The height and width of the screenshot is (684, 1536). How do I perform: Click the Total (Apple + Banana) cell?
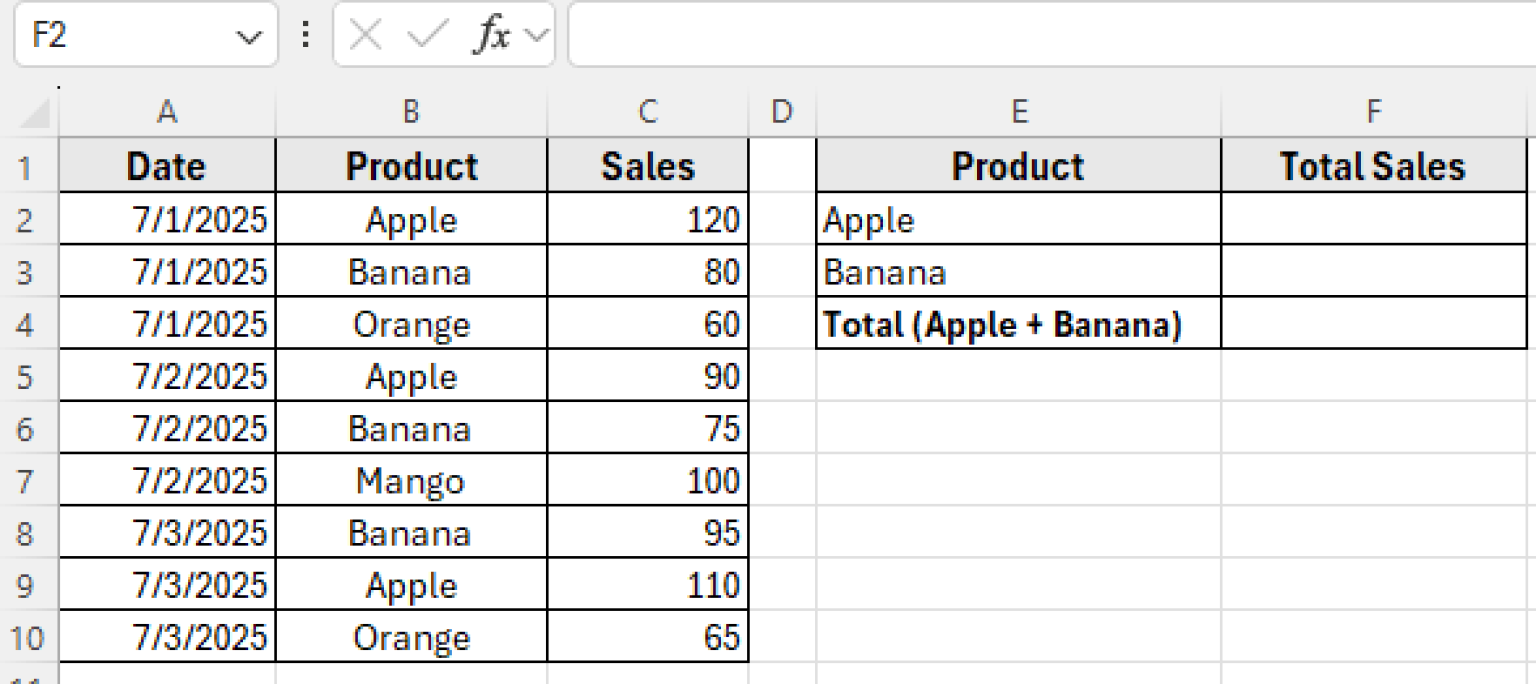(1018, 324)
